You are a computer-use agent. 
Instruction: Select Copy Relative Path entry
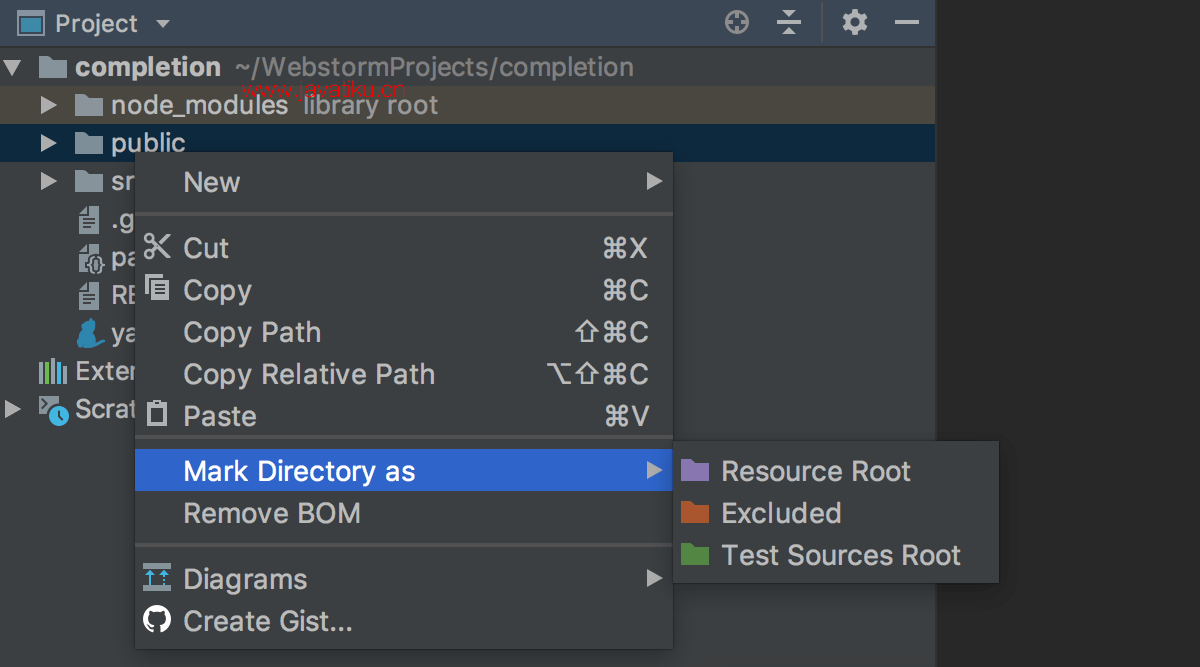(x=404, y=374)
